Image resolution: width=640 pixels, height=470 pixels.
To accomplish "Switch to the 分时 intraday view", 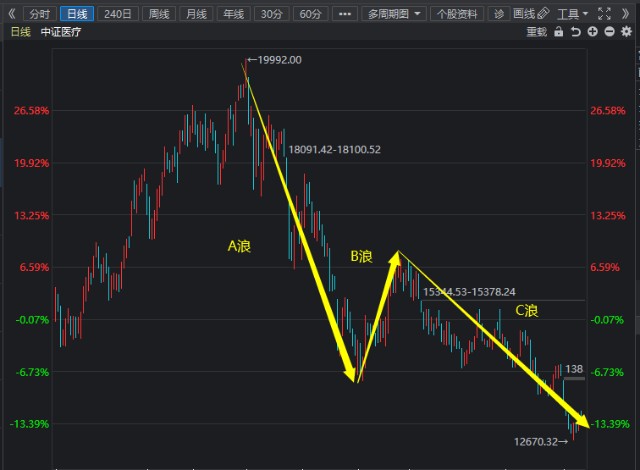I will click(x=38, y=14).
